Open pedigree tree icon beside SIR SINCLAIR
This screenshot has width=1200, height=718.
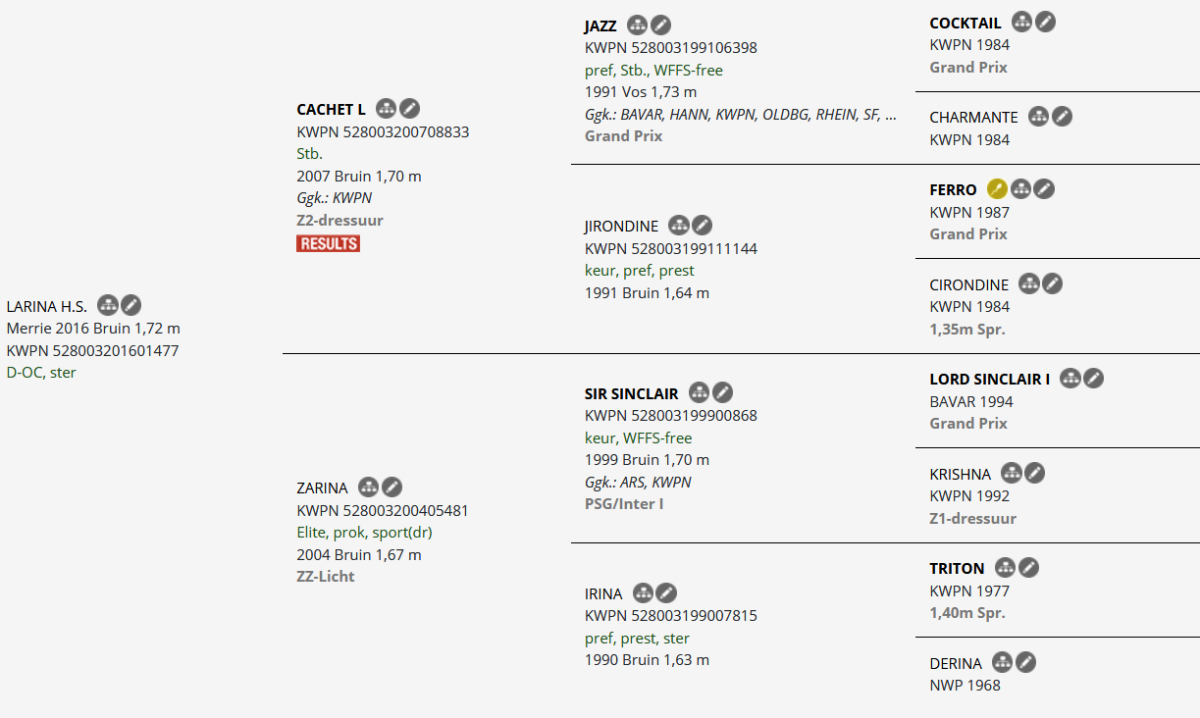point(700,393)
